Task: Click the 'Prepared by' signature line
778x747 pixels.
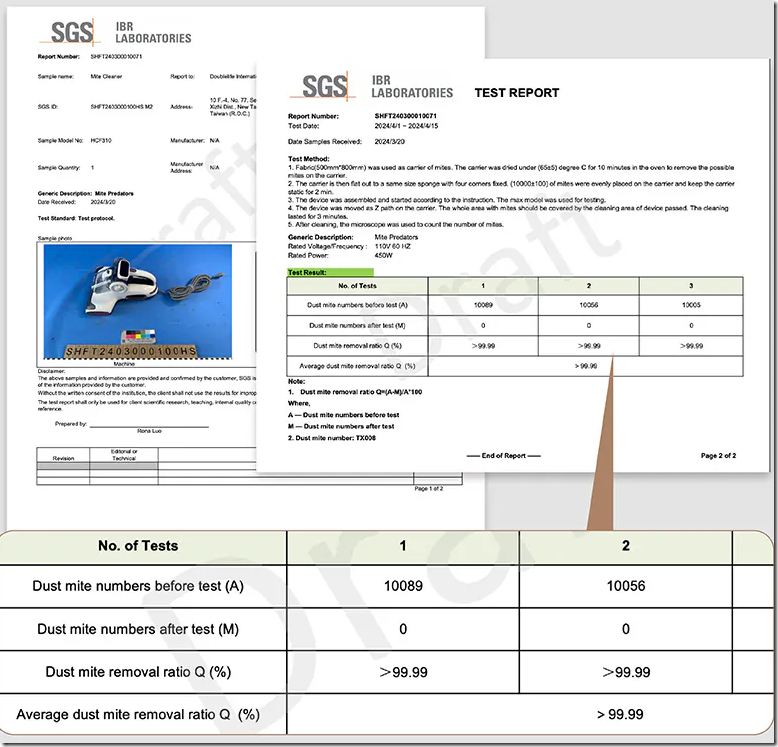Action: [x=150, y=425]
